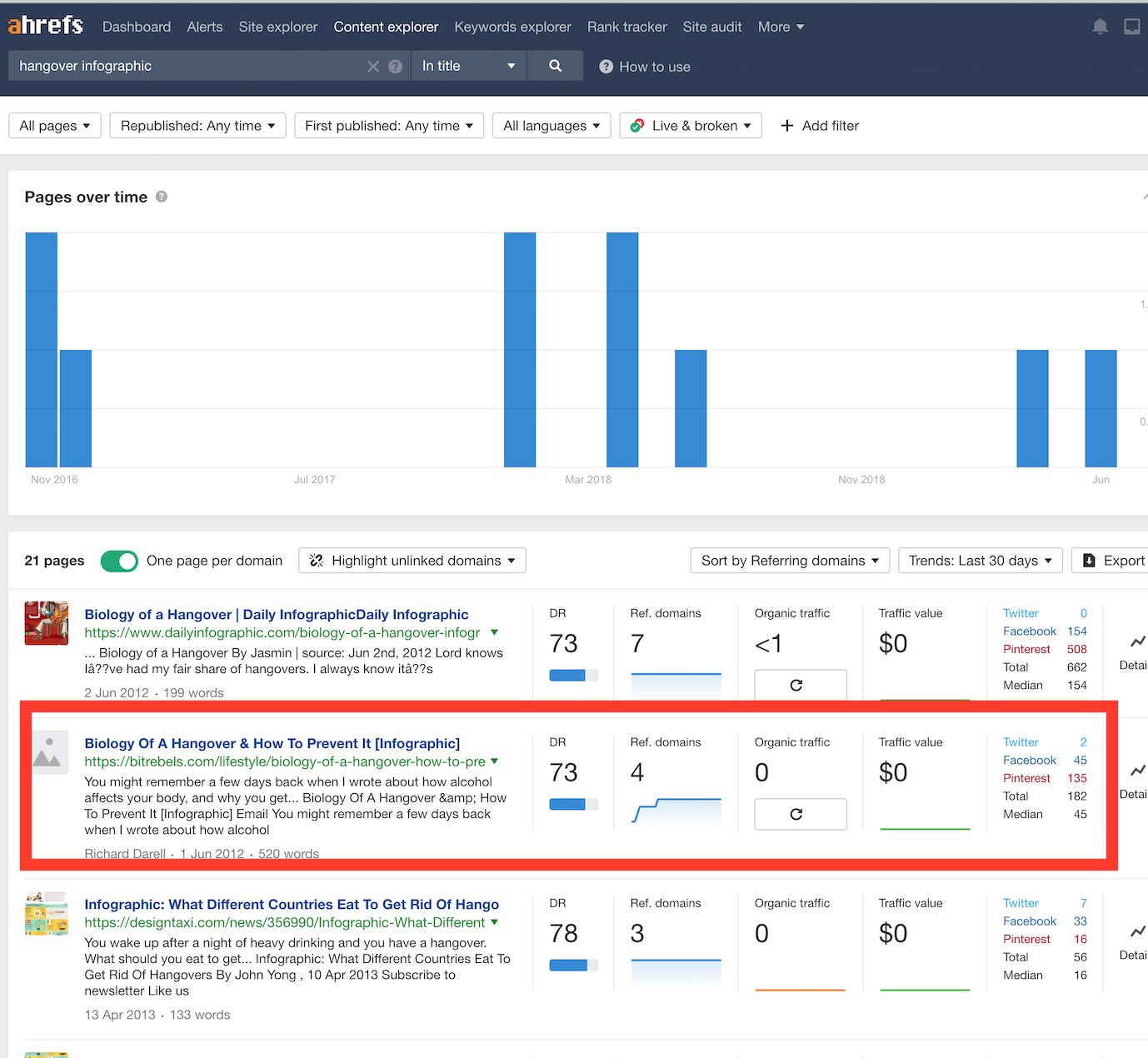Go to Site audit
Viewport: 1148px width, 1058px height.
pos(712,27)
